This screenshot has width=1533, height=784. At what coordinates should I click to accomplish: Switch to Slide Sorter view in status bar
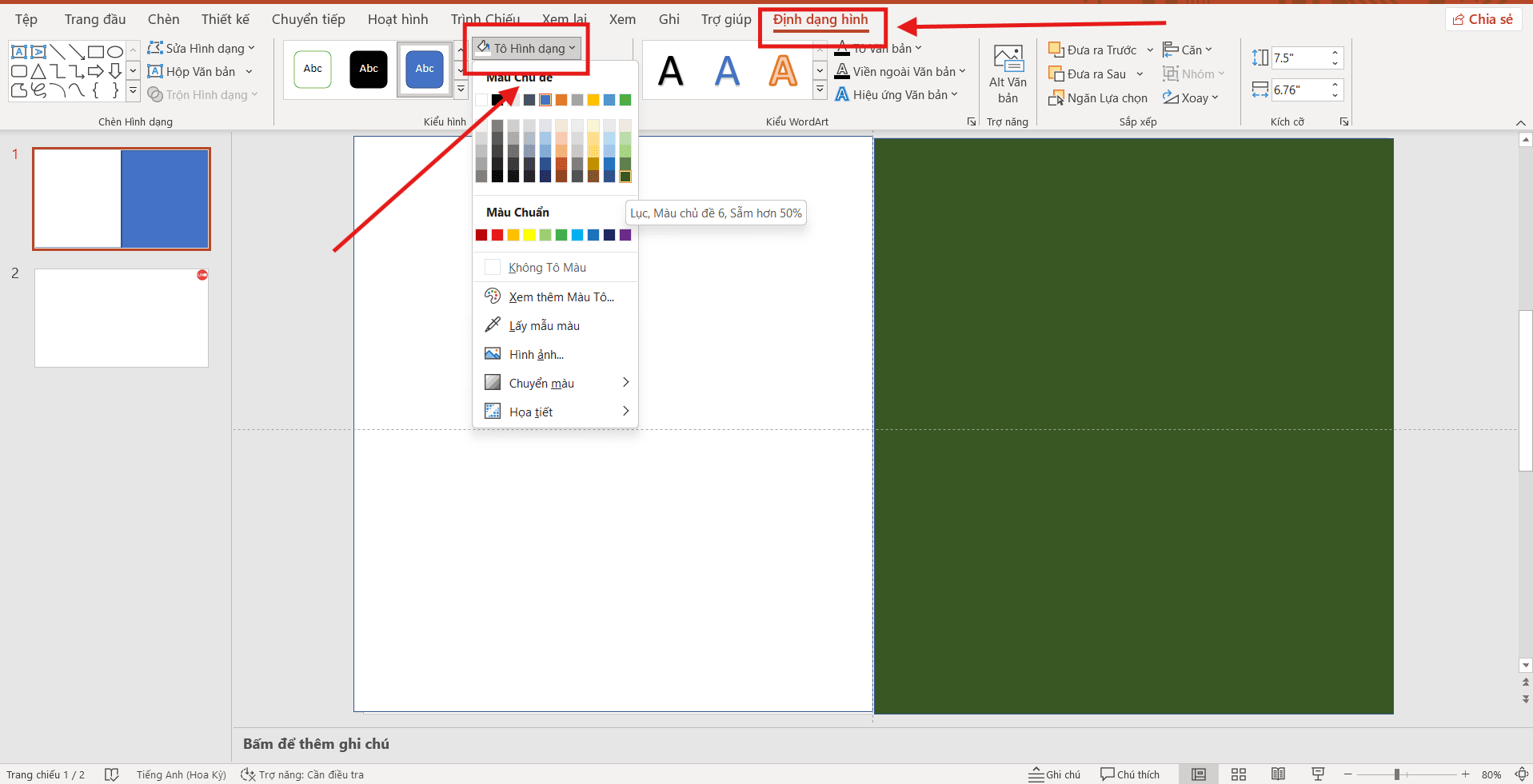click(x=1239, y=774)
